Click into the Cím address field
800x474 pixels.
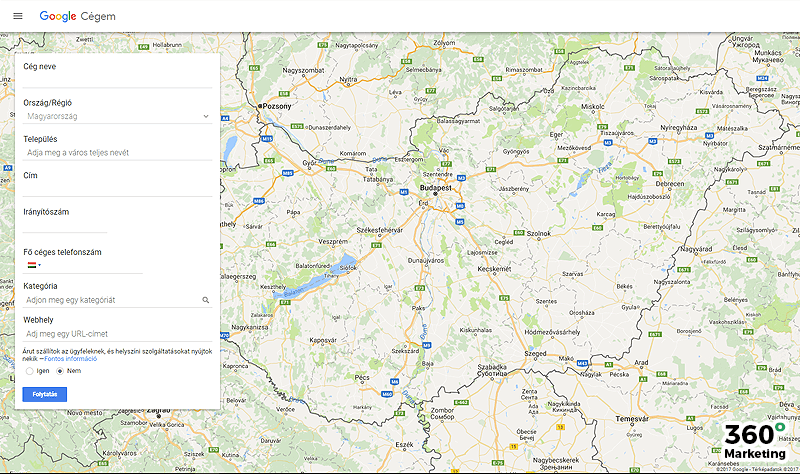tap(117, 189)
